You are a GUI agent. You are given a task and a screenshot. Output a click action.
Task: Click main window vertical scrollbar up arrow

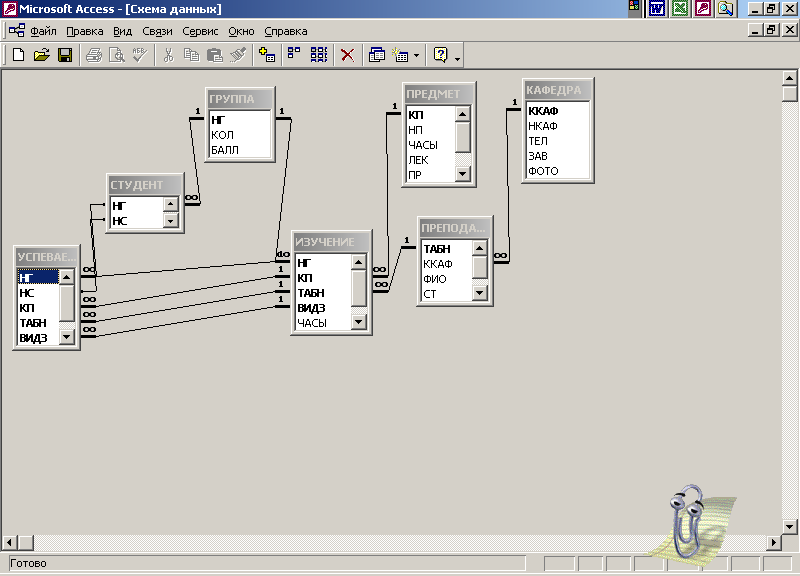point(789,79)
